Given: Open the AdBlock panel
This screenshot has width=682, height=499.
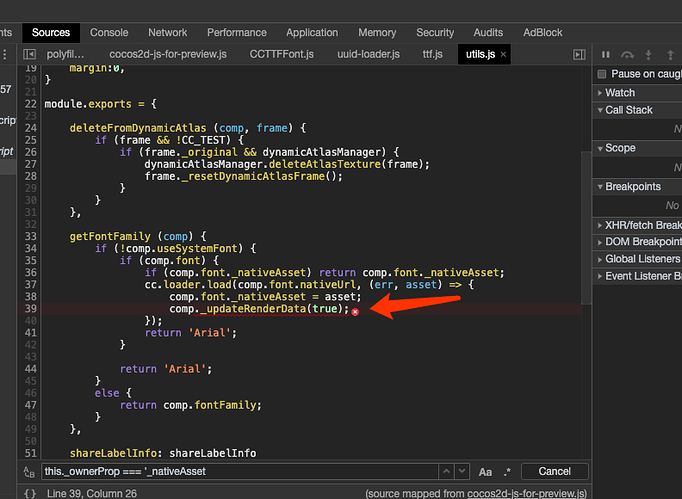Looking at the screenshot, I should tap(542, 33).
